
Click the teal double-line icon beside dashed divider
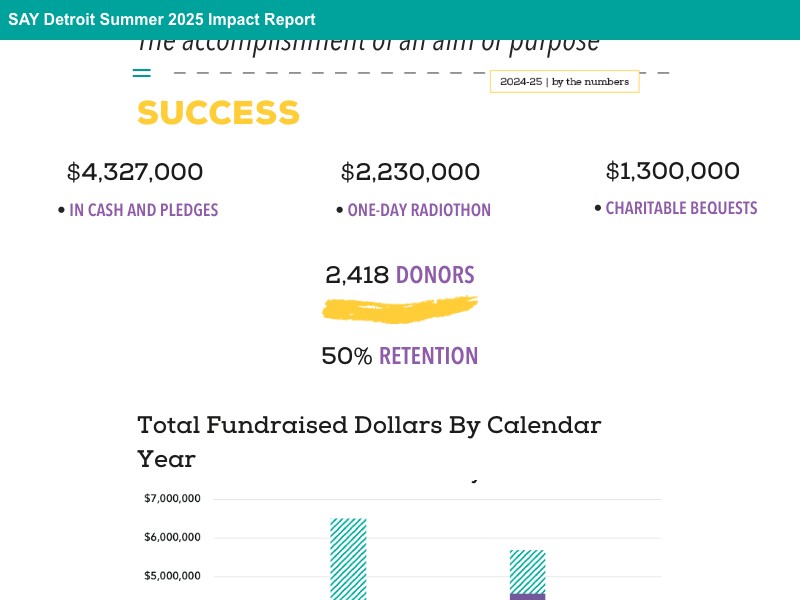142,73
